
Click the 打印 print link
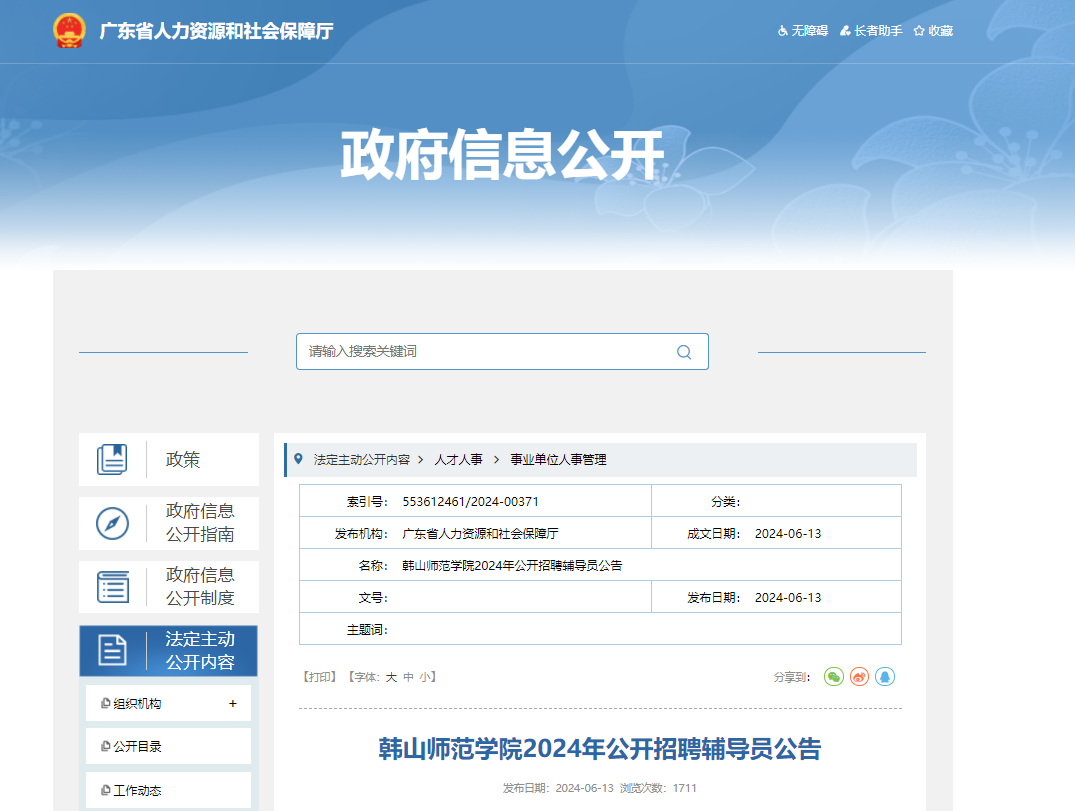click(320, 677)
